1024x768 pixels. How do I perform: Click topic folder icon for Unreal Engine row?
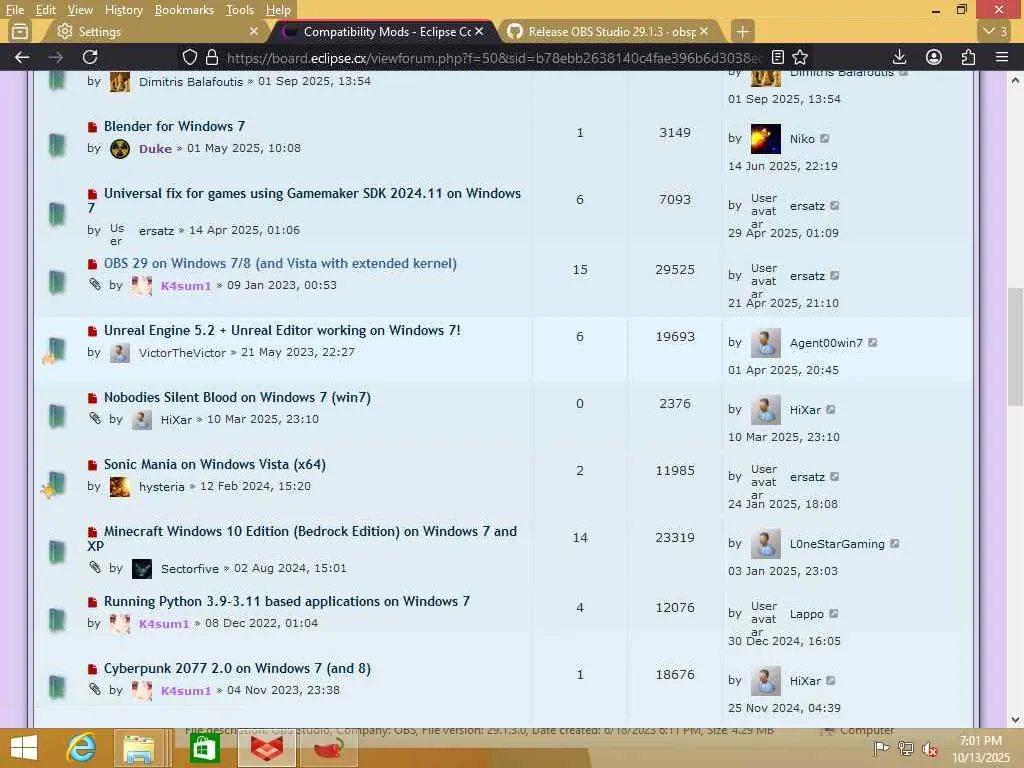tap(57, 349)
